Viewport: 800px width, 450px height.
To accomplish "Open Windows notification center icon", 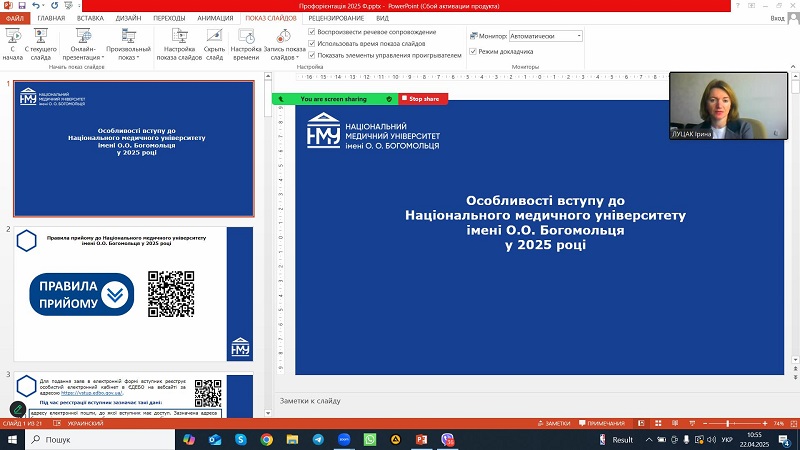I will click(x=785, y=439).
